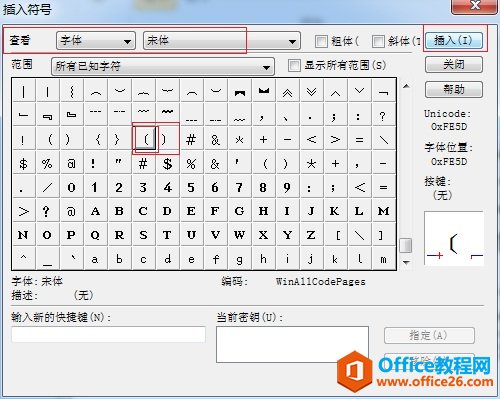The height and width of the screenshot is (399, 500).
Task: Select the bold question mark symbol cell
Action: [47, 211]
